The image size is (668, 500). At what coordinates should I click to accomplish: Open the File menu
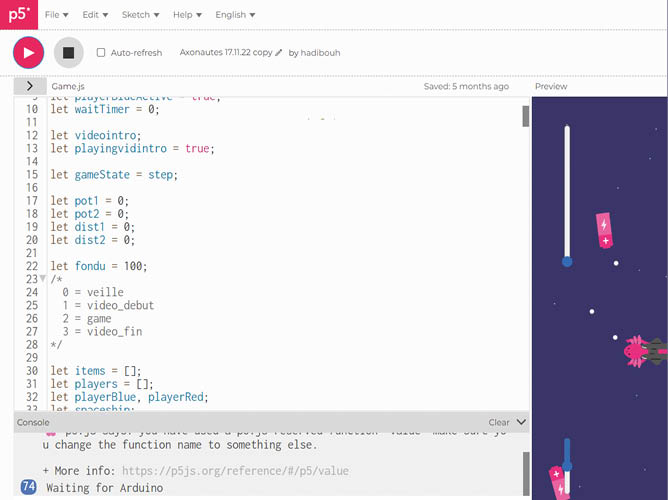pyautogui.click(x=57, y=15)
